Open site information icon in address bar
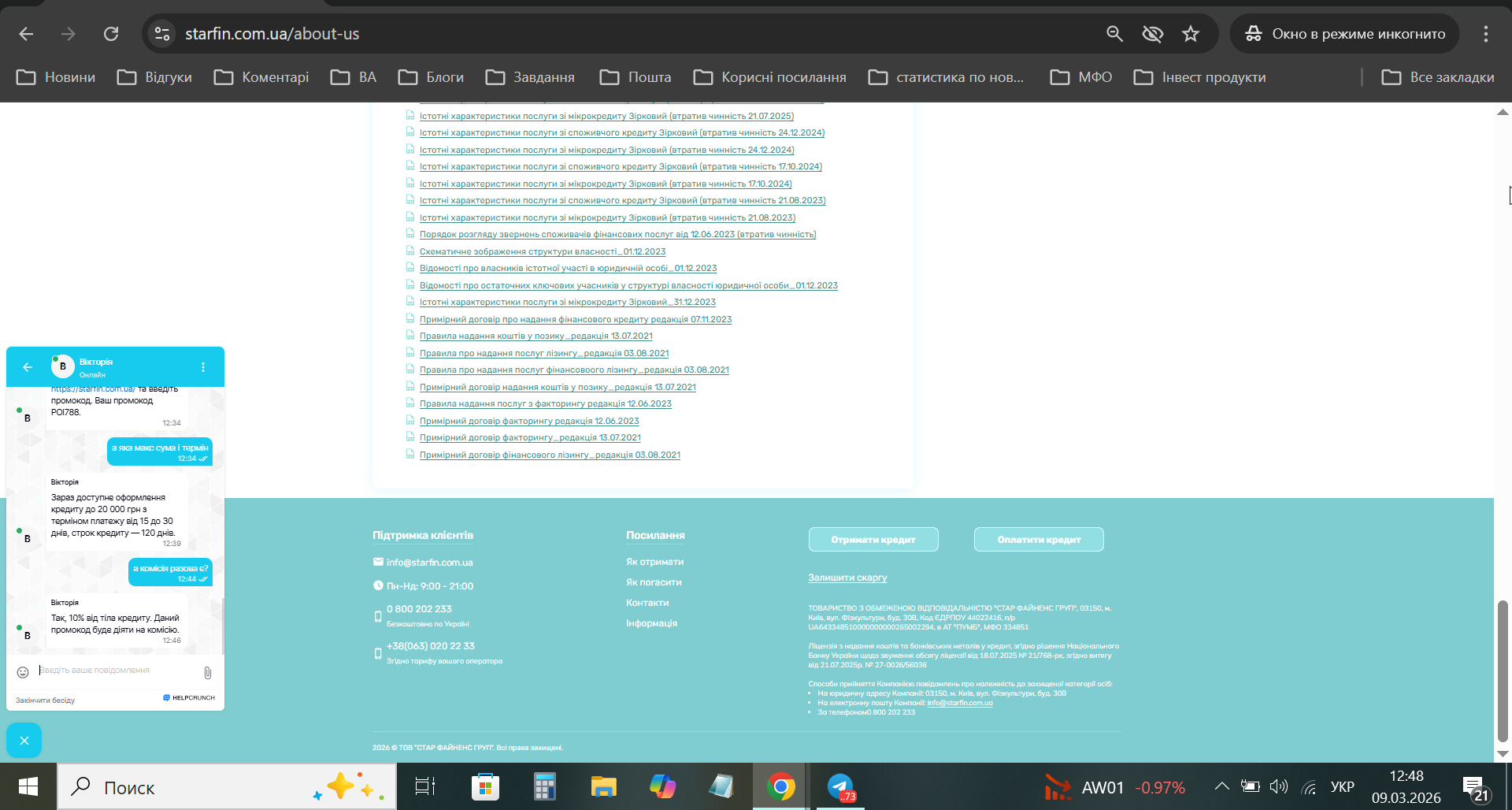This screenshot has width=1512, height=810. [162, 34]
